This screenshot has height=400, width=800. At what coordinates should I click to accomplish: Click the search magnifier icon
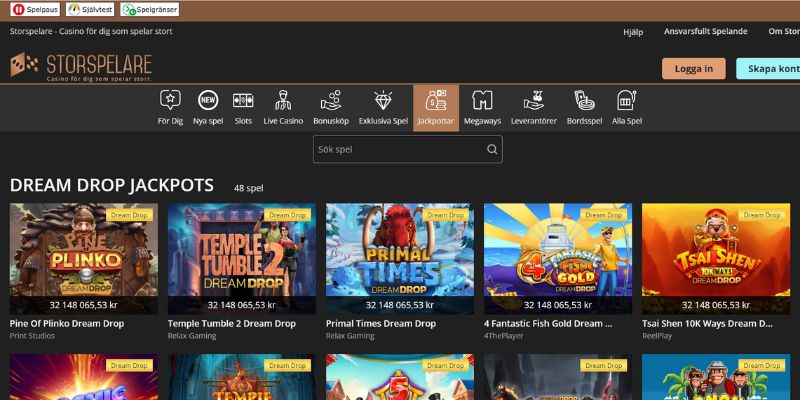[x=492, y=150]
